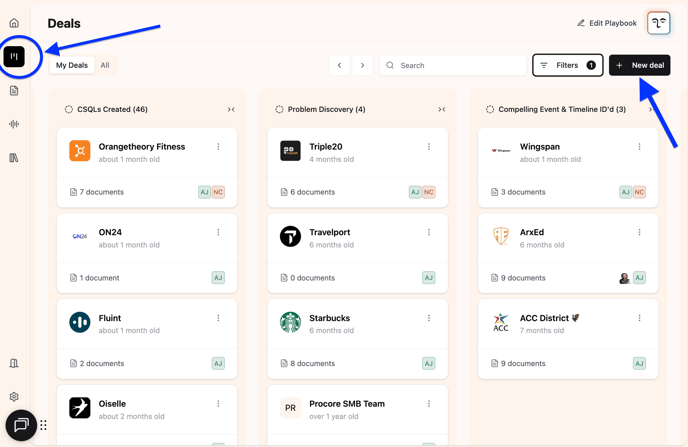Screen dimensions: 688x447
Task: Open the Filters button
Action: pyautogui.click(x=567, y=66)
